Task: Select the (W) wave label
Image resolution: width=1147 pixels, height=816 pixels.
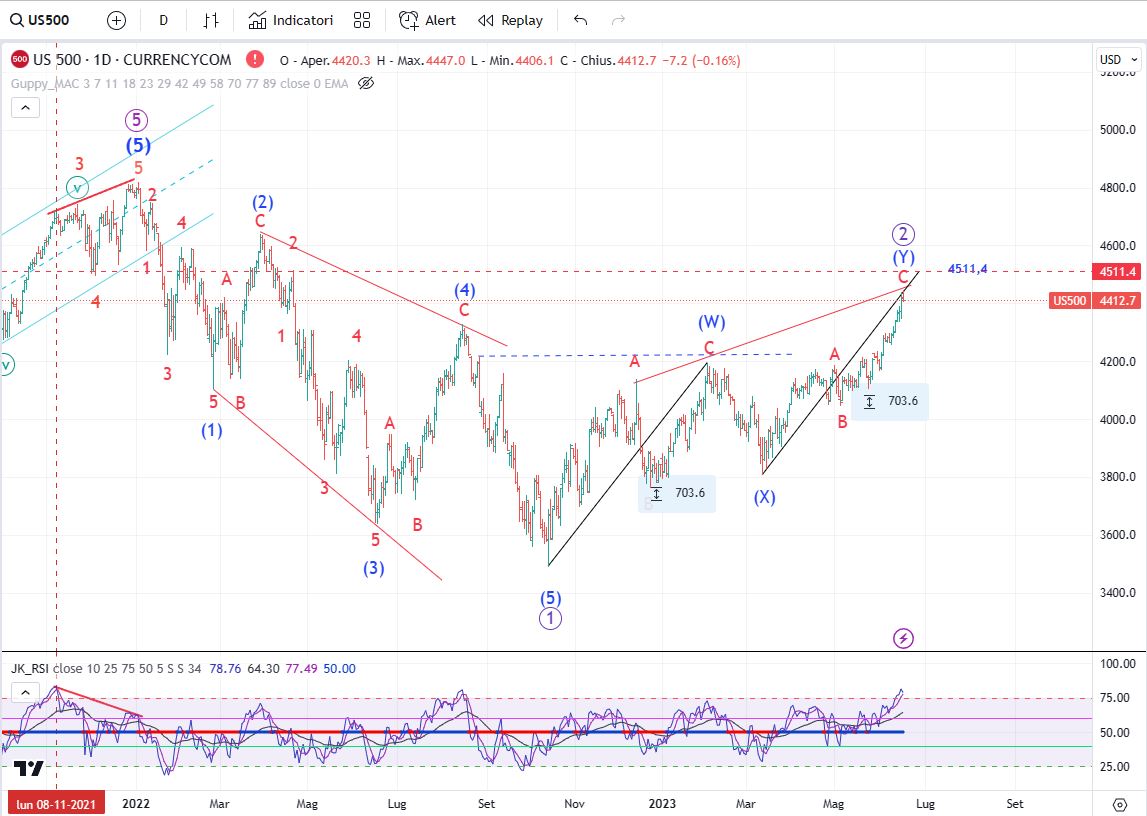Action: point(711,322)
